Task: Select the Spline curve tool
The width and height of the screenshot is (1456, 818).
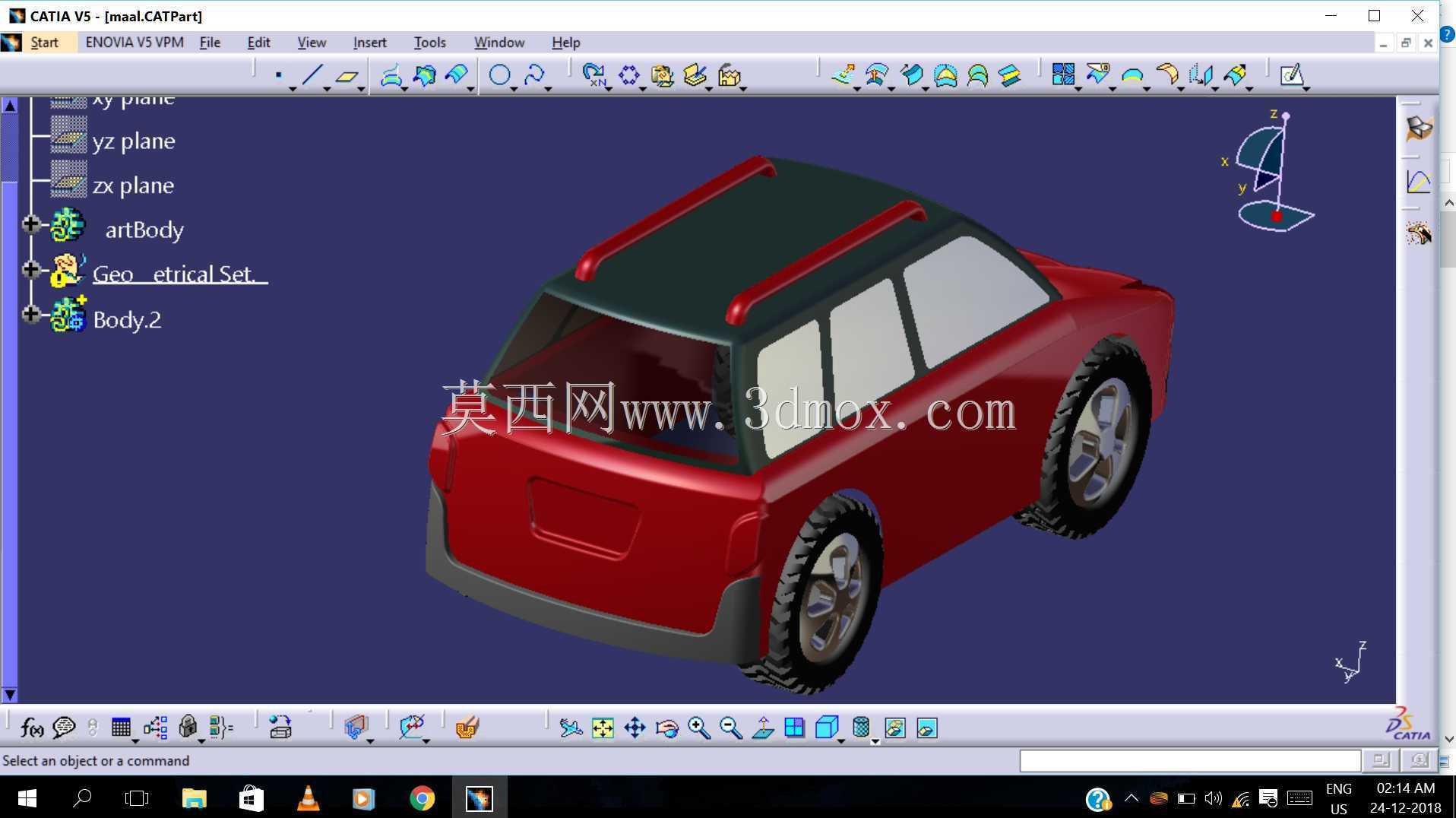Action: (534, 75)
